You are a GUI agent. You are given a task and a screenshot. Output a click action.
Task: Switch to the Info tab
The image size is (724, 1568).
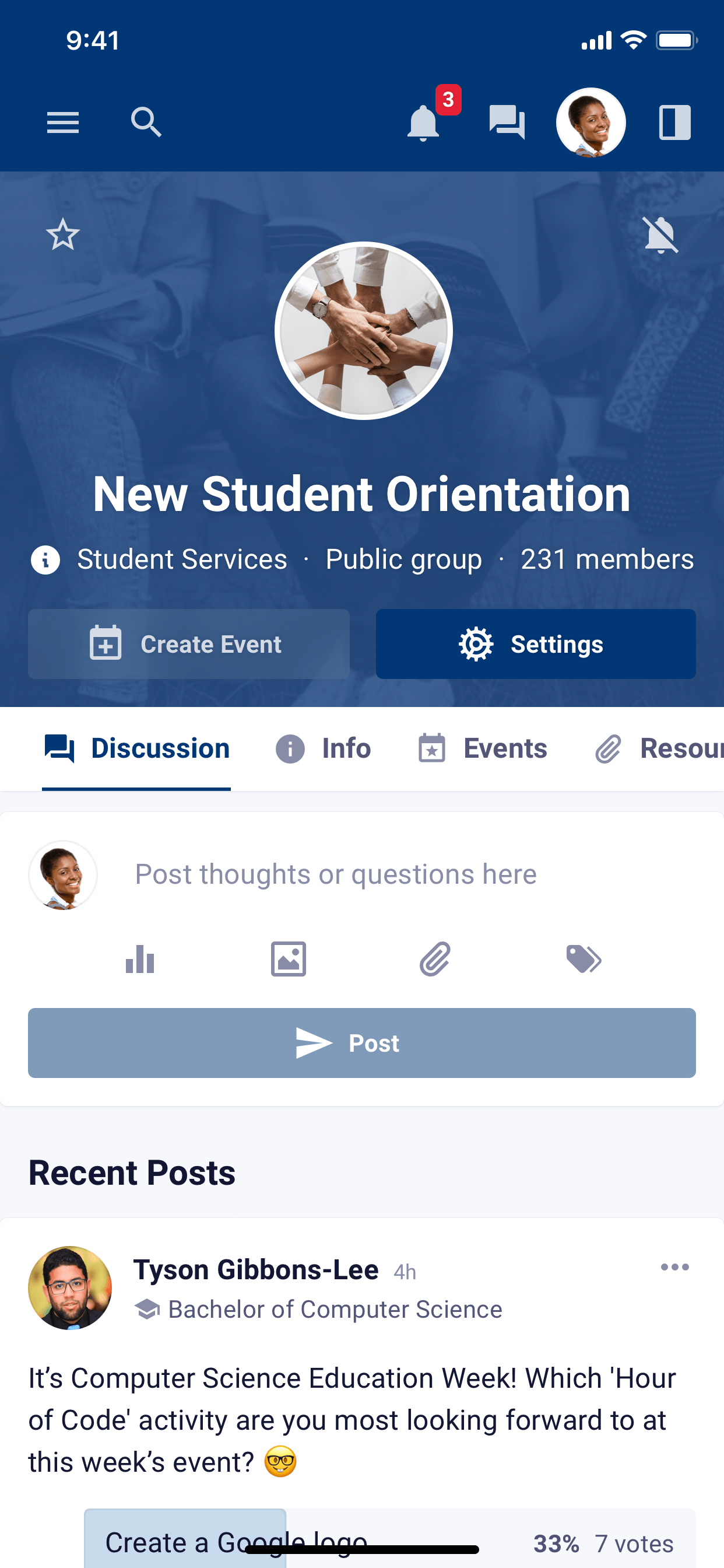pyautogui.click(x=324, y=748)
